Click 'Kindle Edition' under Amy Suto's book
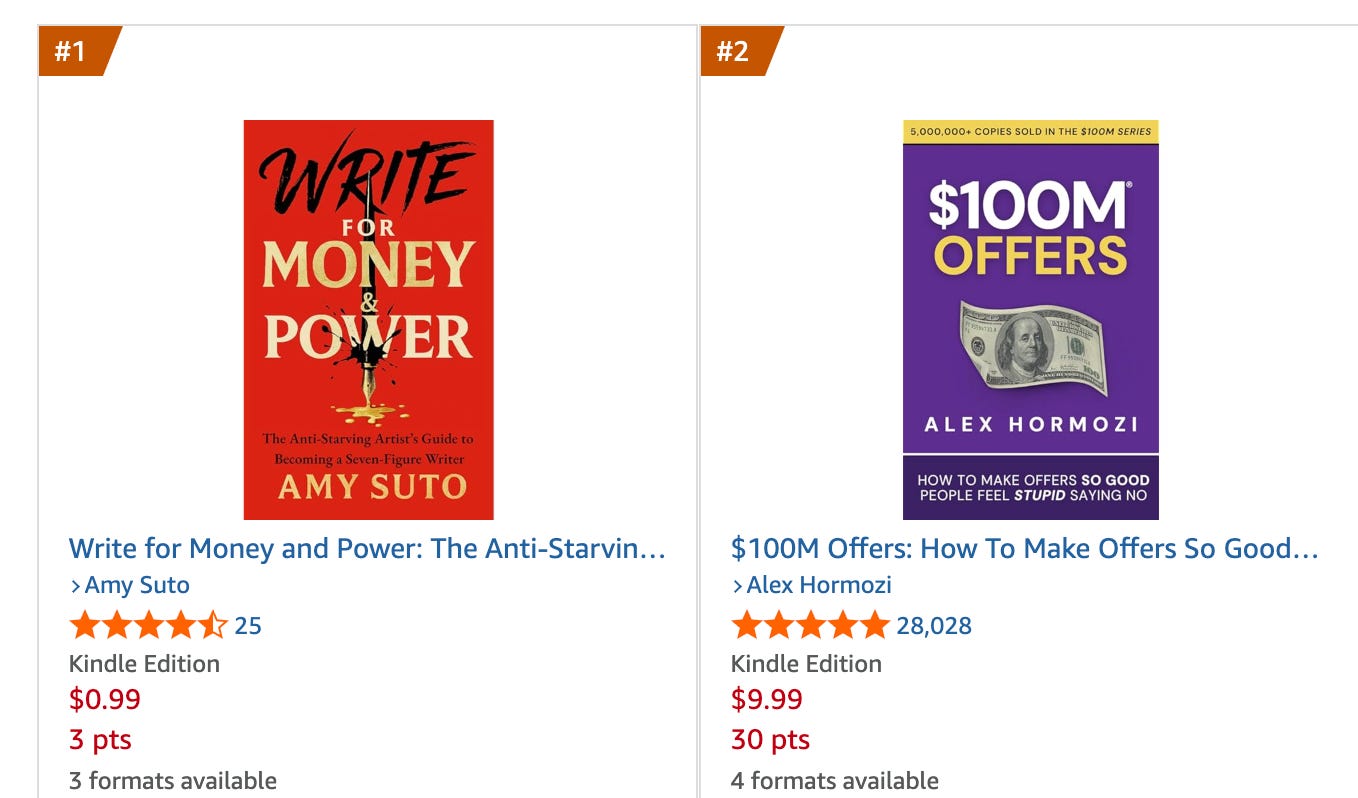The image size is (1358, 798). 144,664
